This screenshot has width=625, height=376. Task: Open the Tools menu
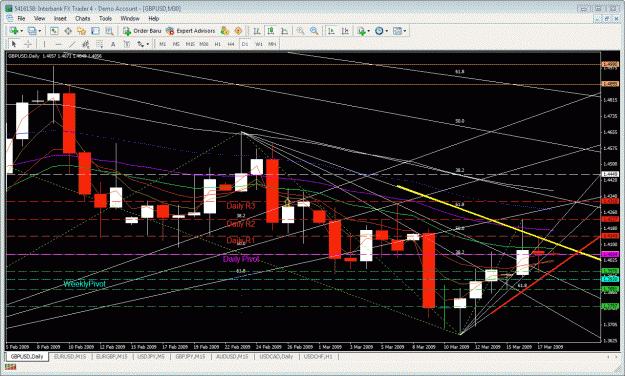105,18
